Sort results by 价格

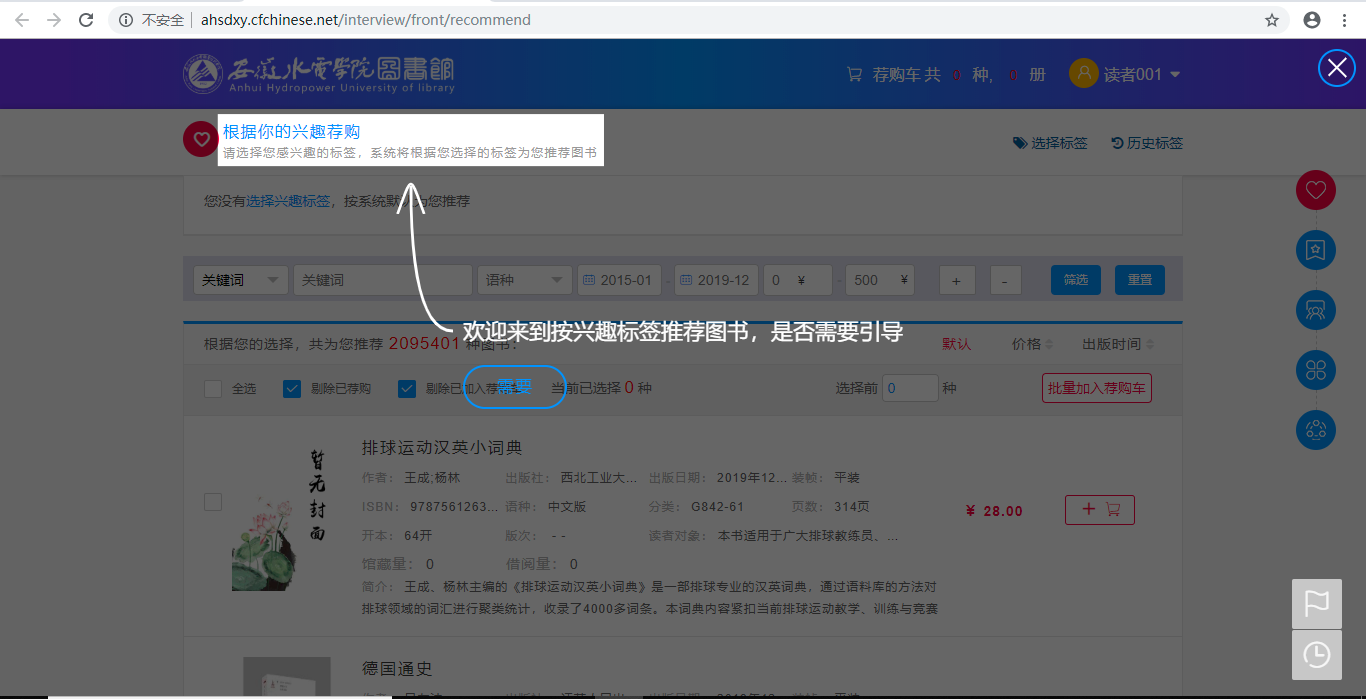point(1032,344)
